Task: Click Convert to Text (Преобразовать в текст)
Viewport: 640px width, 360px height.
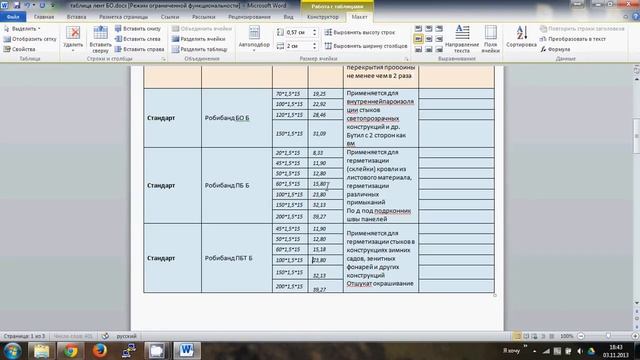Action: (x=573, y=39)
